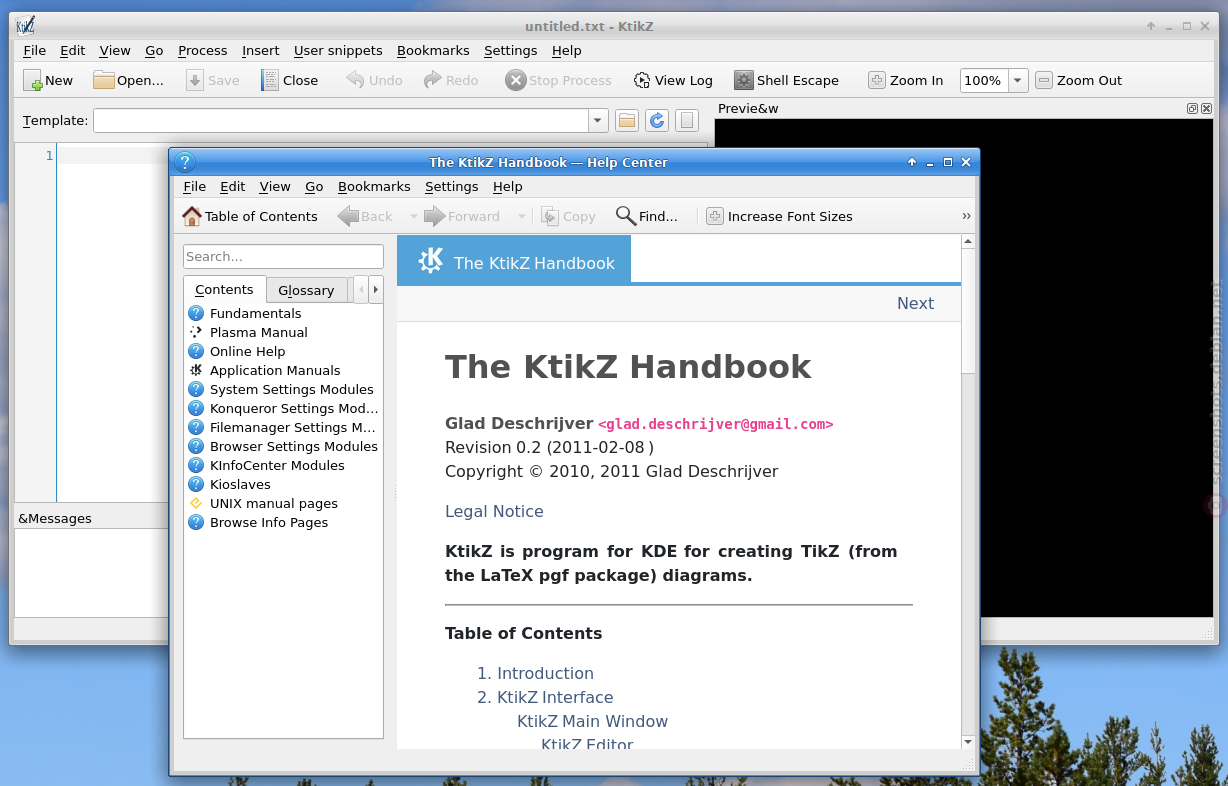The width and height of the screenshot is (1228, 786).
Task: Open the View Log clock icon
Action: [642, 80]
